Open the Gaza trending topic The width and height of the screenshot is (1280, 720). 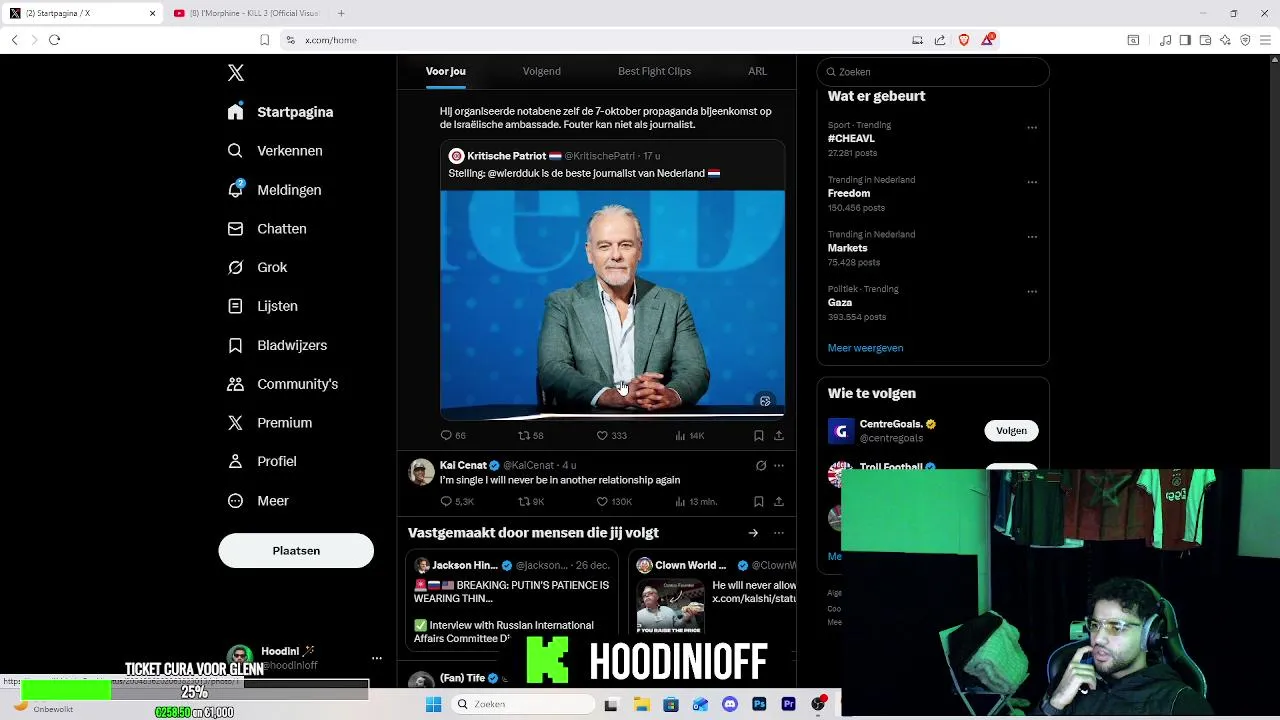coord(840,302)
